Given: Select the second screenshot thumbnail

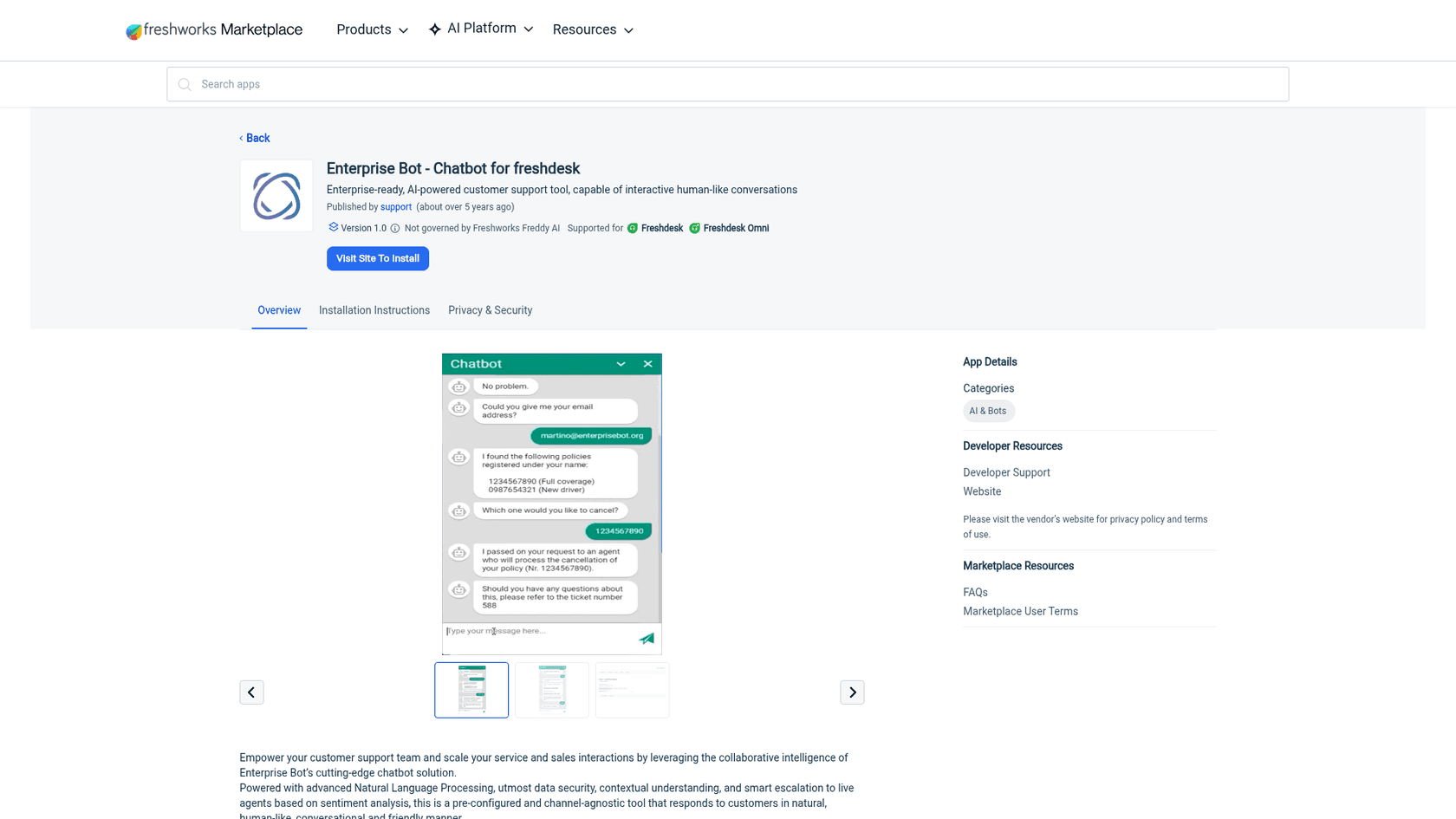Looking at the screenshot, I should coord(552,691).
